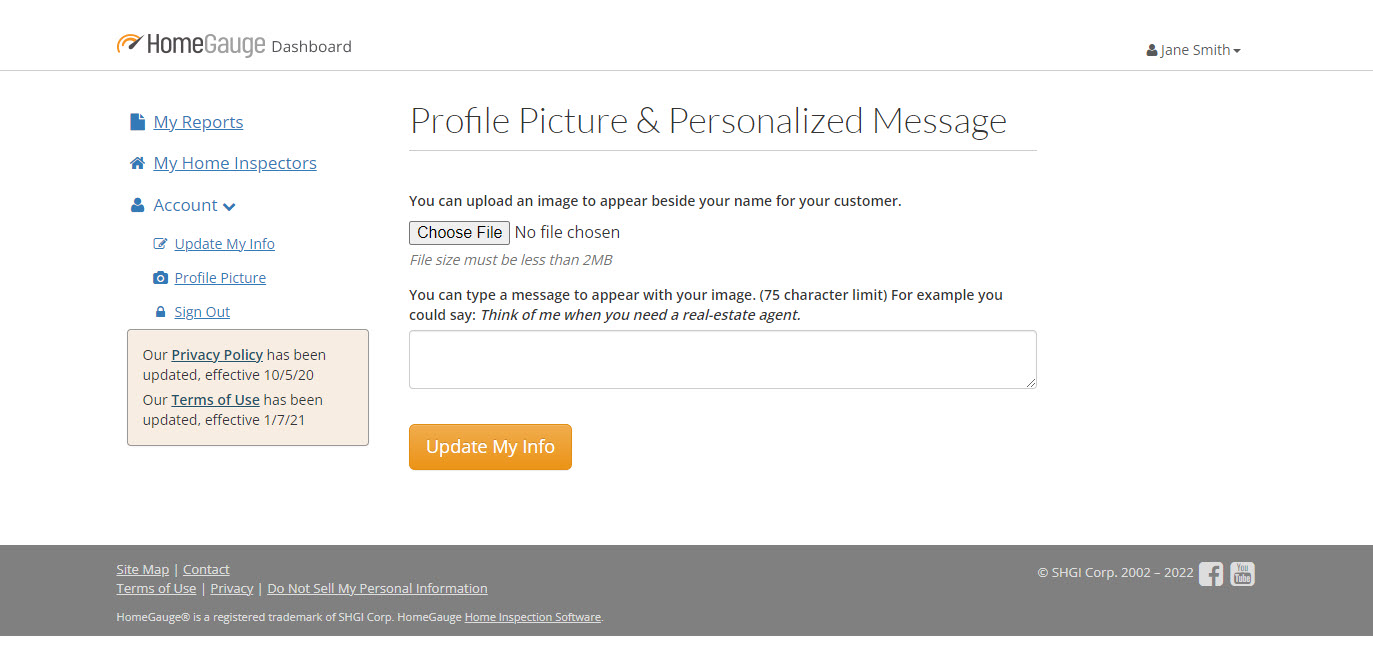1373x664 pixels.
Task: Click the camera icon beside Profile Picture
Action: (160, 278)
